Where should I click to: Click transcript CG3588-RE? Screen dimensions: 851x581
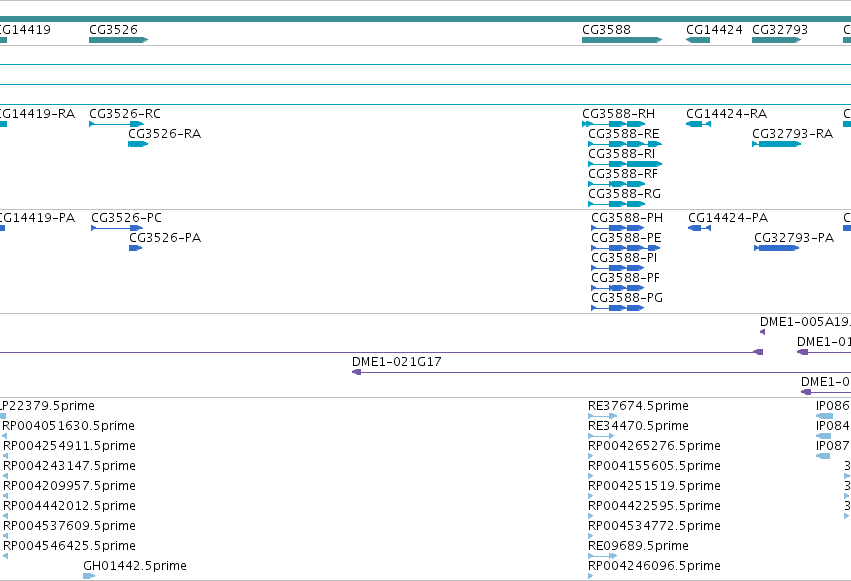coord(625,144)
